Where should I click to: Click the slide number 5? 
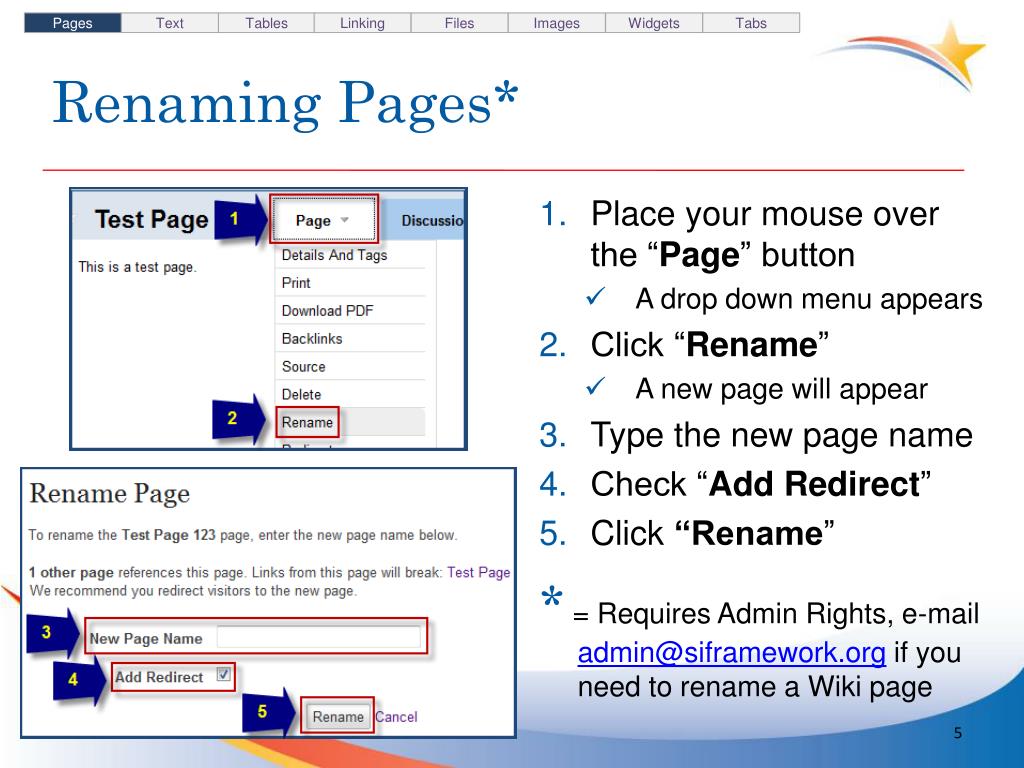(957, 733)
